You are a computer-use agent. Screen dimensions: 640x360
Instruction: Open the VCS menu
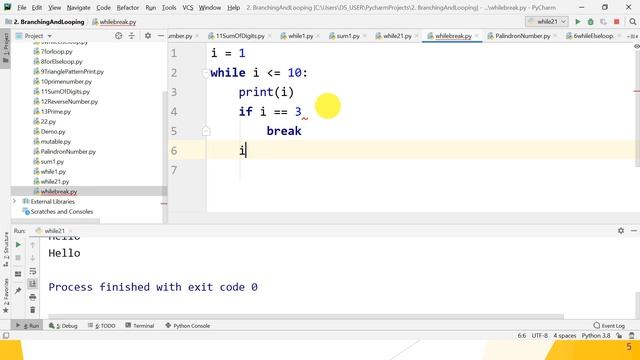188,7
